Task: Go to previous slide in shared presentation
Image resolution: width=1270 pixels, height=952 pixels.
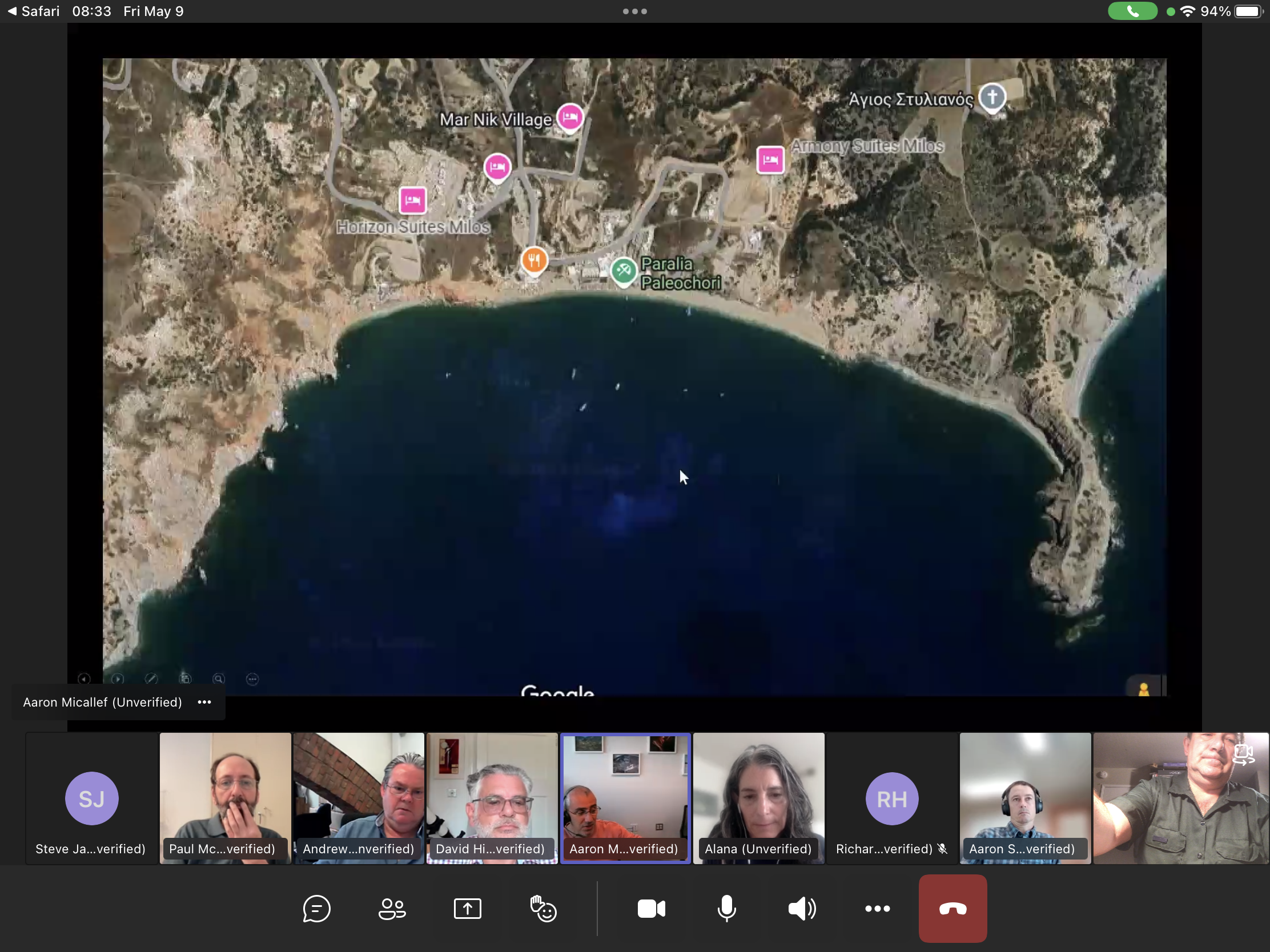Action: [x=84, y=679]
